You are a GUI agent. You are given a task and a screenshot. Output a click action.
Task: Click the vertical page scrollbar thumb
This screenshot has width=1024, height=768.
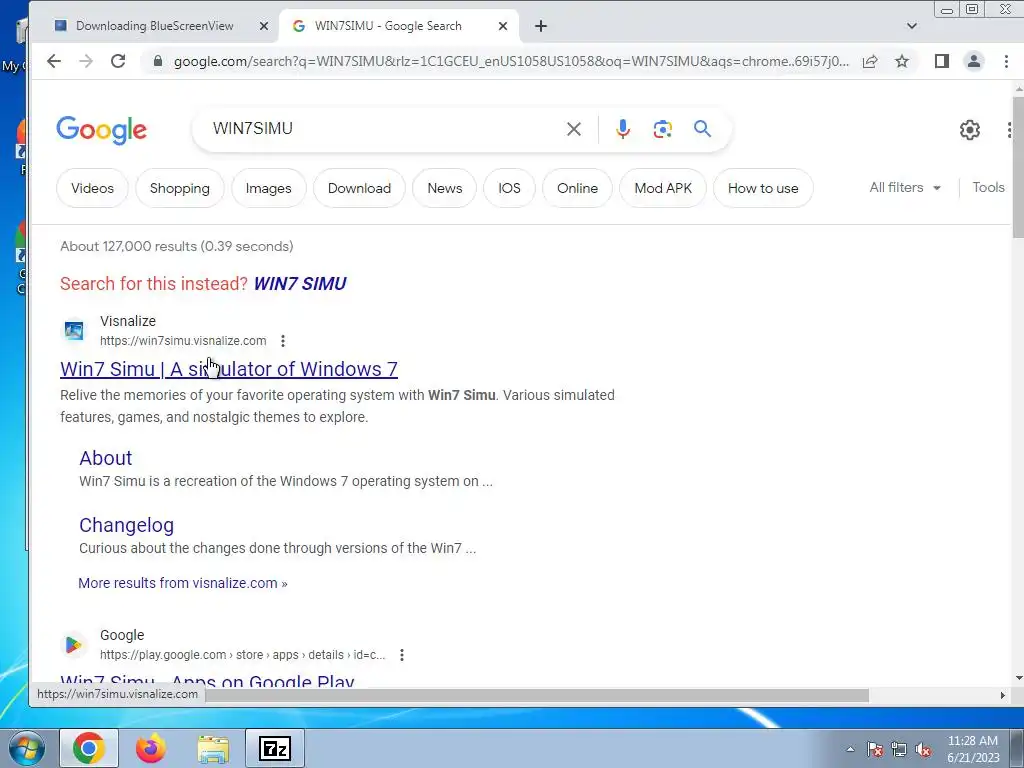click(x=1018, y=167)
